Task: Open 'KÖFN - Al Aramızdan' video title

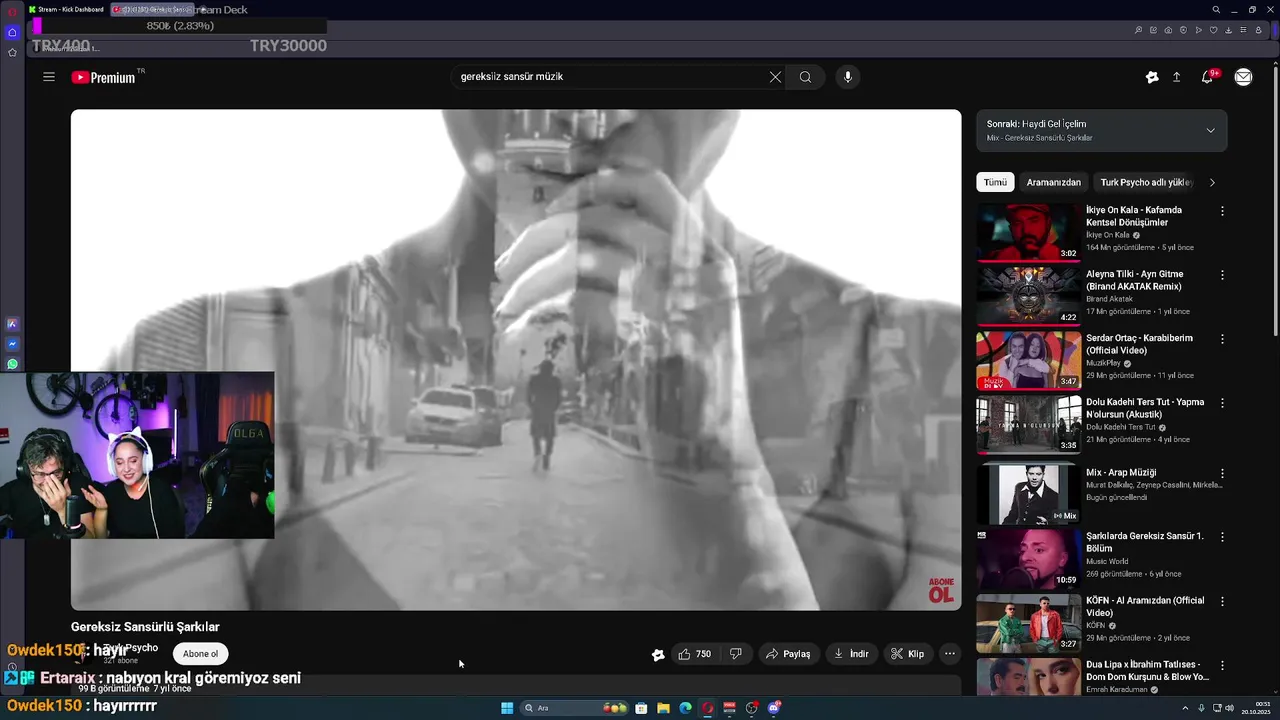Action: point(1145,606)
